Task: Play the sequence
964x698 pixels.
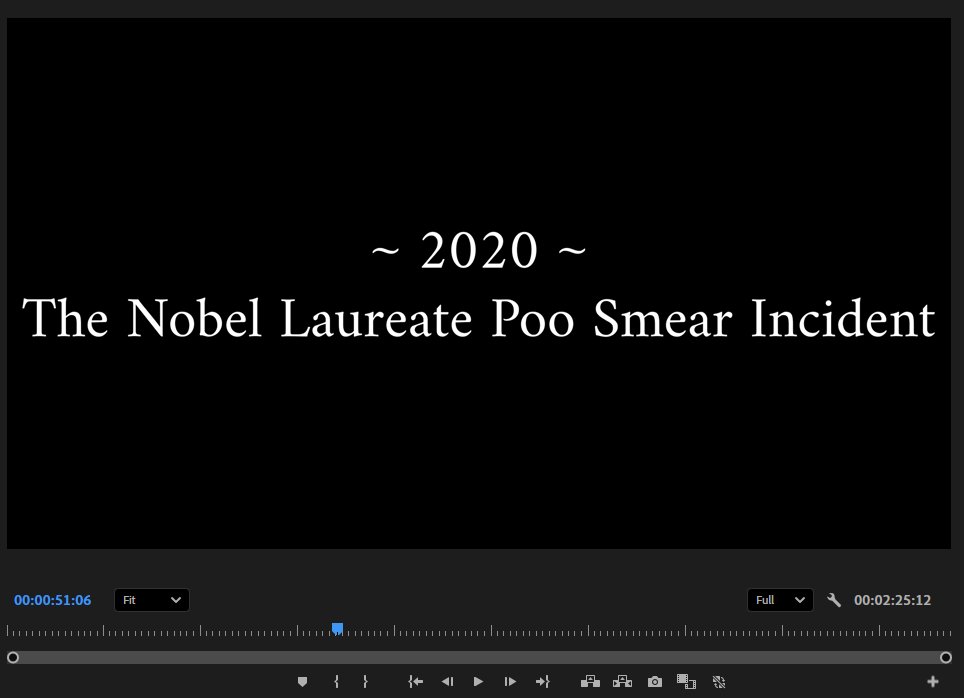Action: tap(478, 681)
